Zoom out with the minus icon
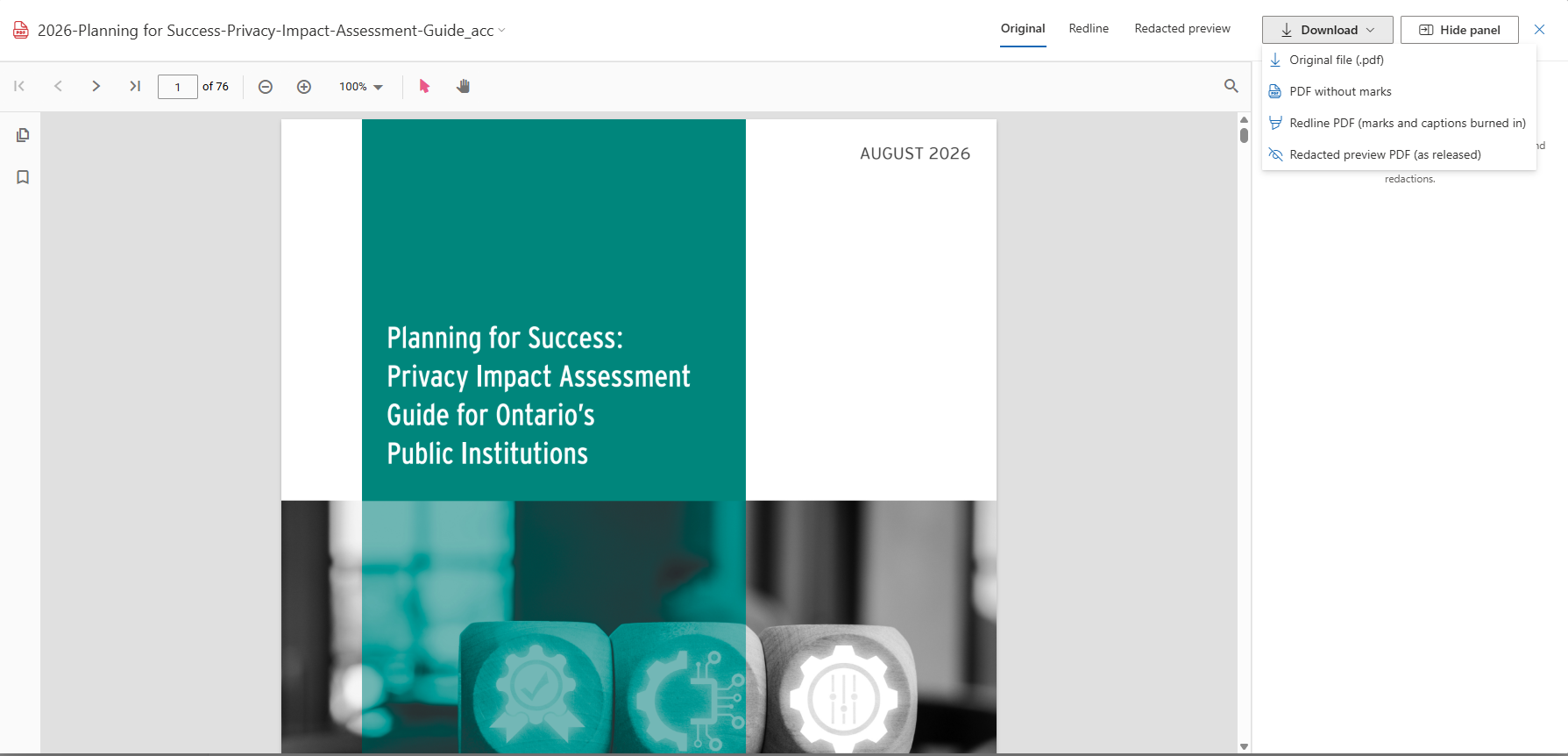Screen dimensions: 1568x756 [266, 87]
